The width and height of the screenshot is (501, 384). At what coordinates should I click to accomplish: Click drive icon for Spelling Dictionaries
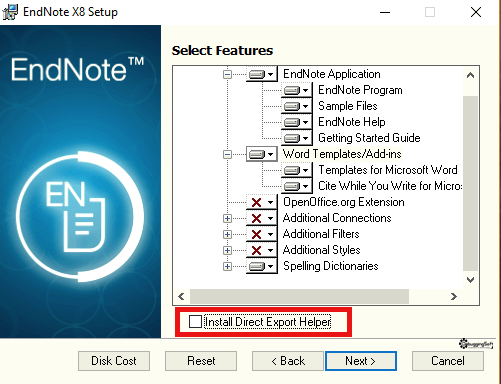click(257, 266)
